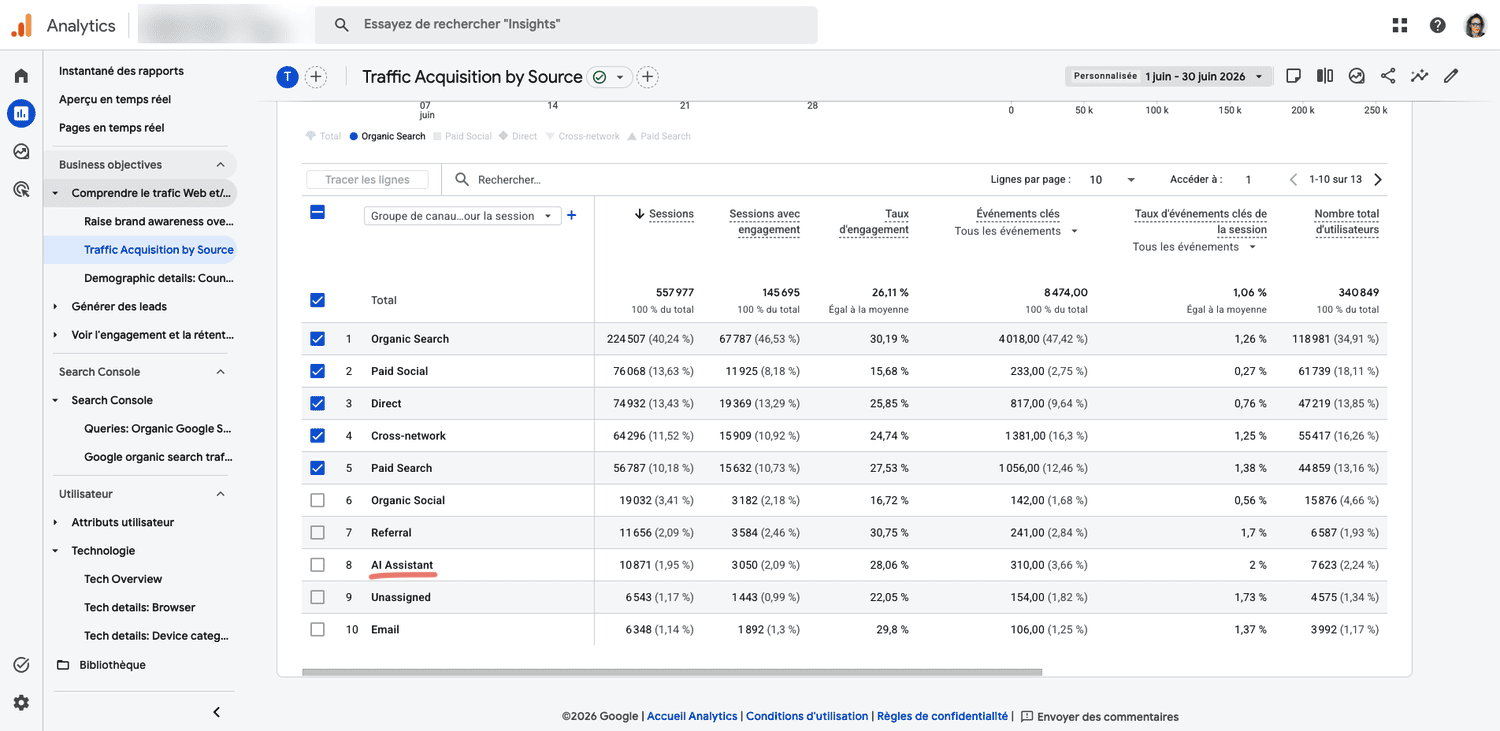Open Aperçu en temps réel

[x=115, y=99]
